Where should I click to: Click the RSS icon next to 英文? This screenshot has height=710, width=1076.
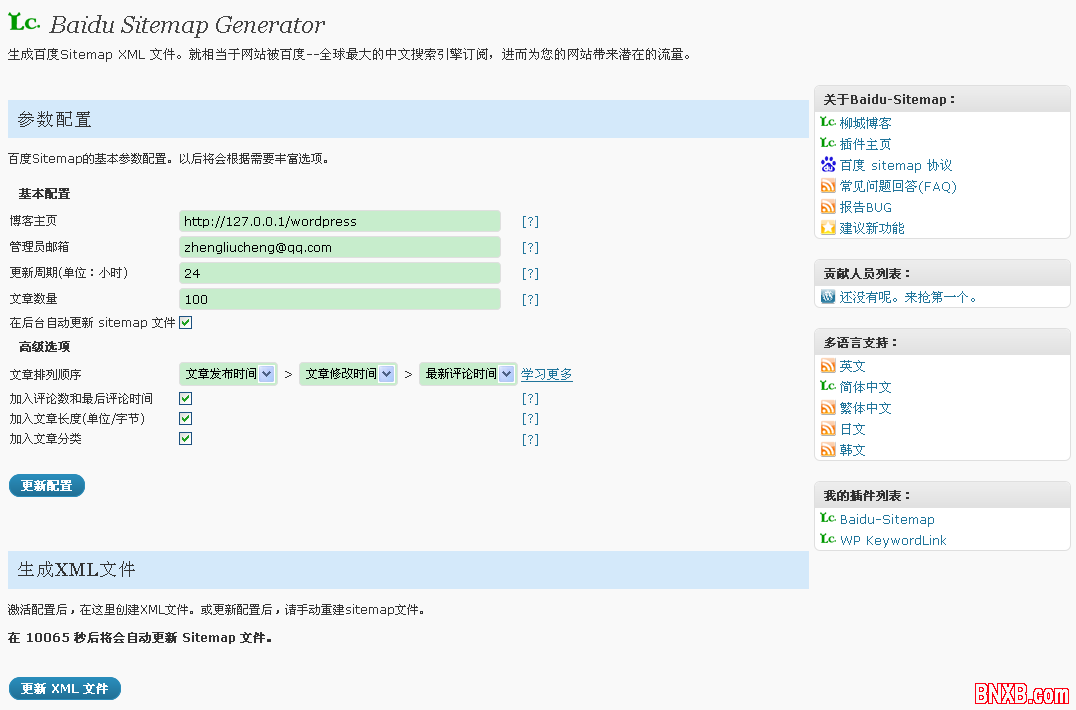coord(828,366)
